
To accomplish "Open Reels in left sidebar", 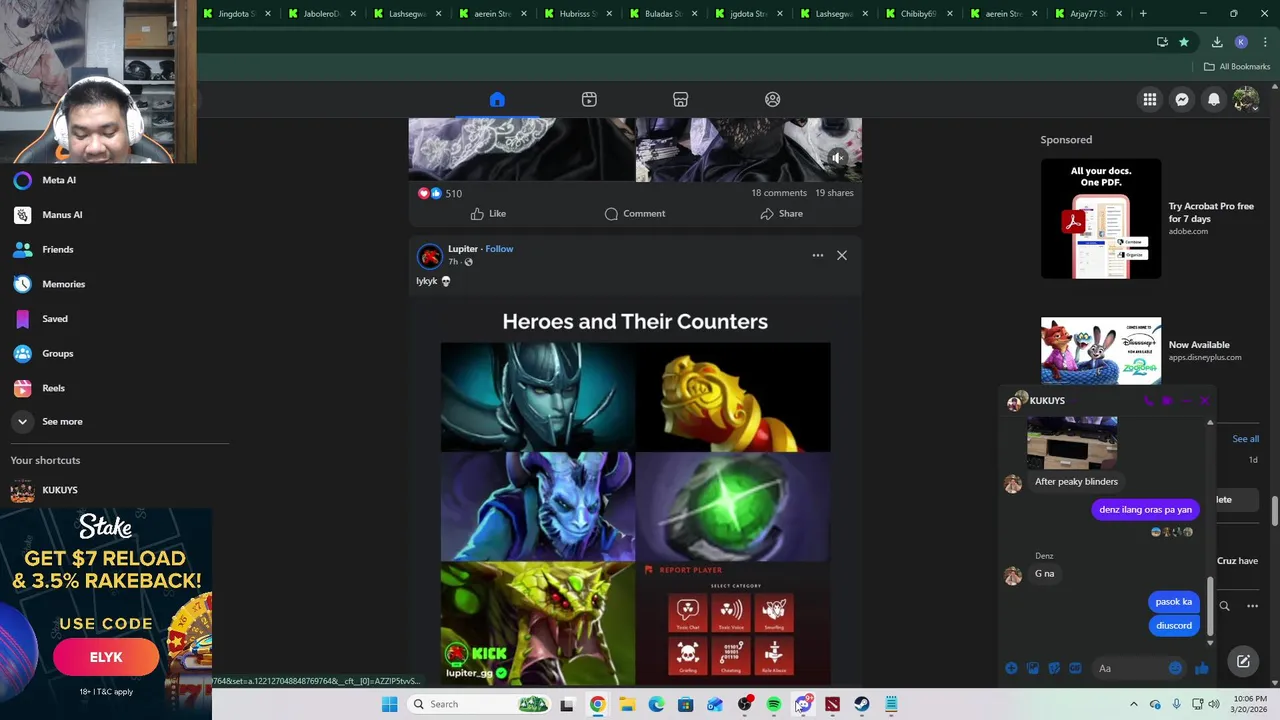I will click(53, 388).
